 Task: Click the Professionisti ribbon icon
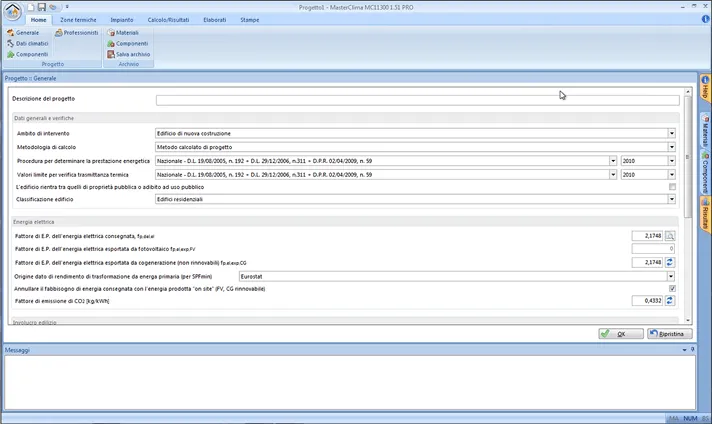click(x=76, y=33)
